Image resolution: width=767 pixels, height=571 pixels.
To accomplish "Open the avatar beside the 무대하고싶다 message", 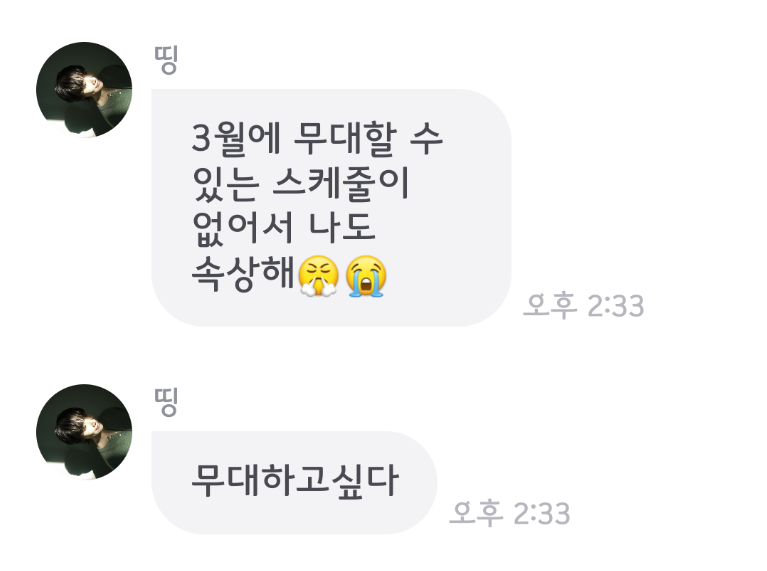I will (x=84, y=432).
